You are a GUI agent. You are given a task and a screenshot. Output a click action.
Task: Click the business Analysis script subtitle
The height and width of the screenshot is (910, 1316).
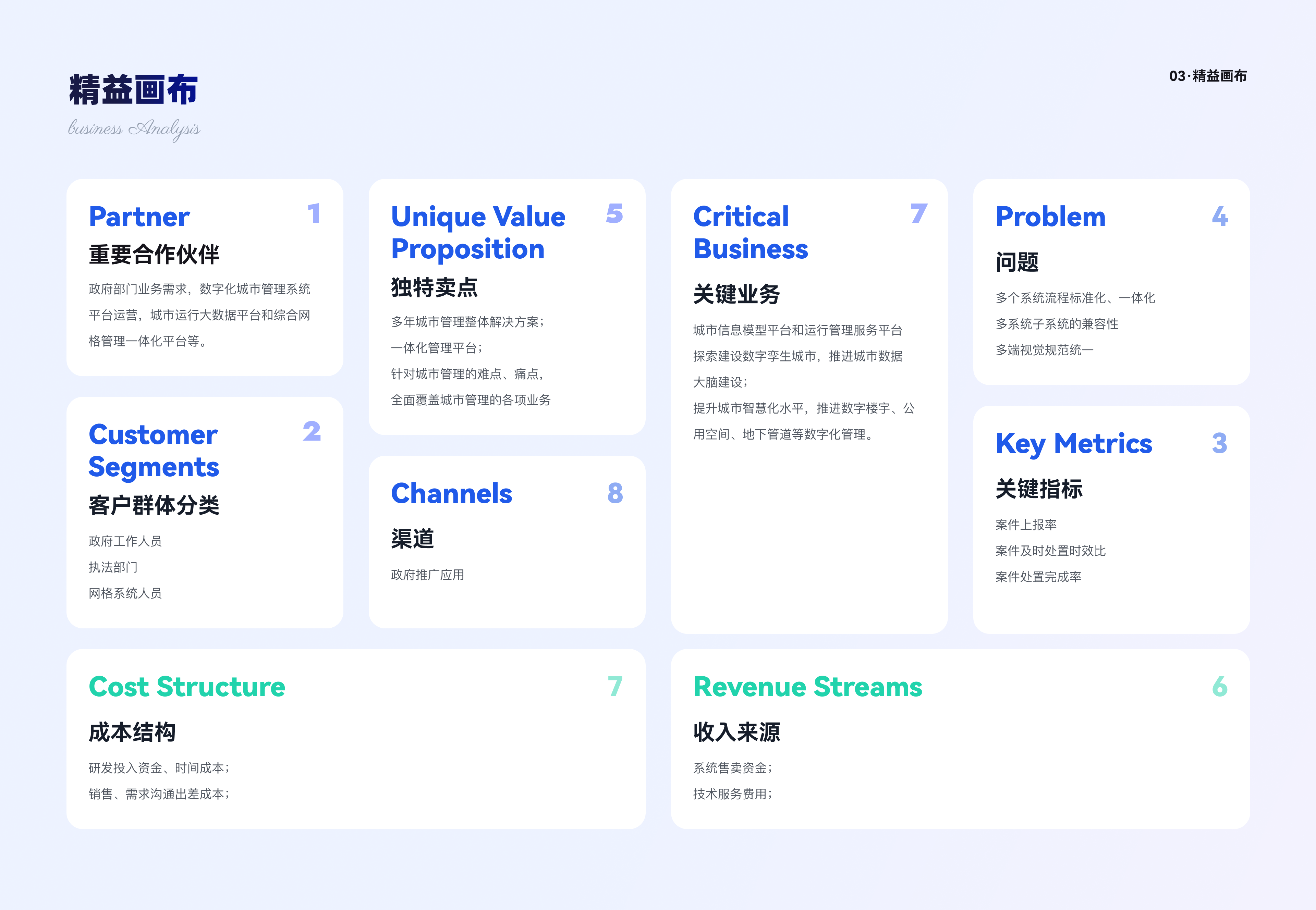134,129
